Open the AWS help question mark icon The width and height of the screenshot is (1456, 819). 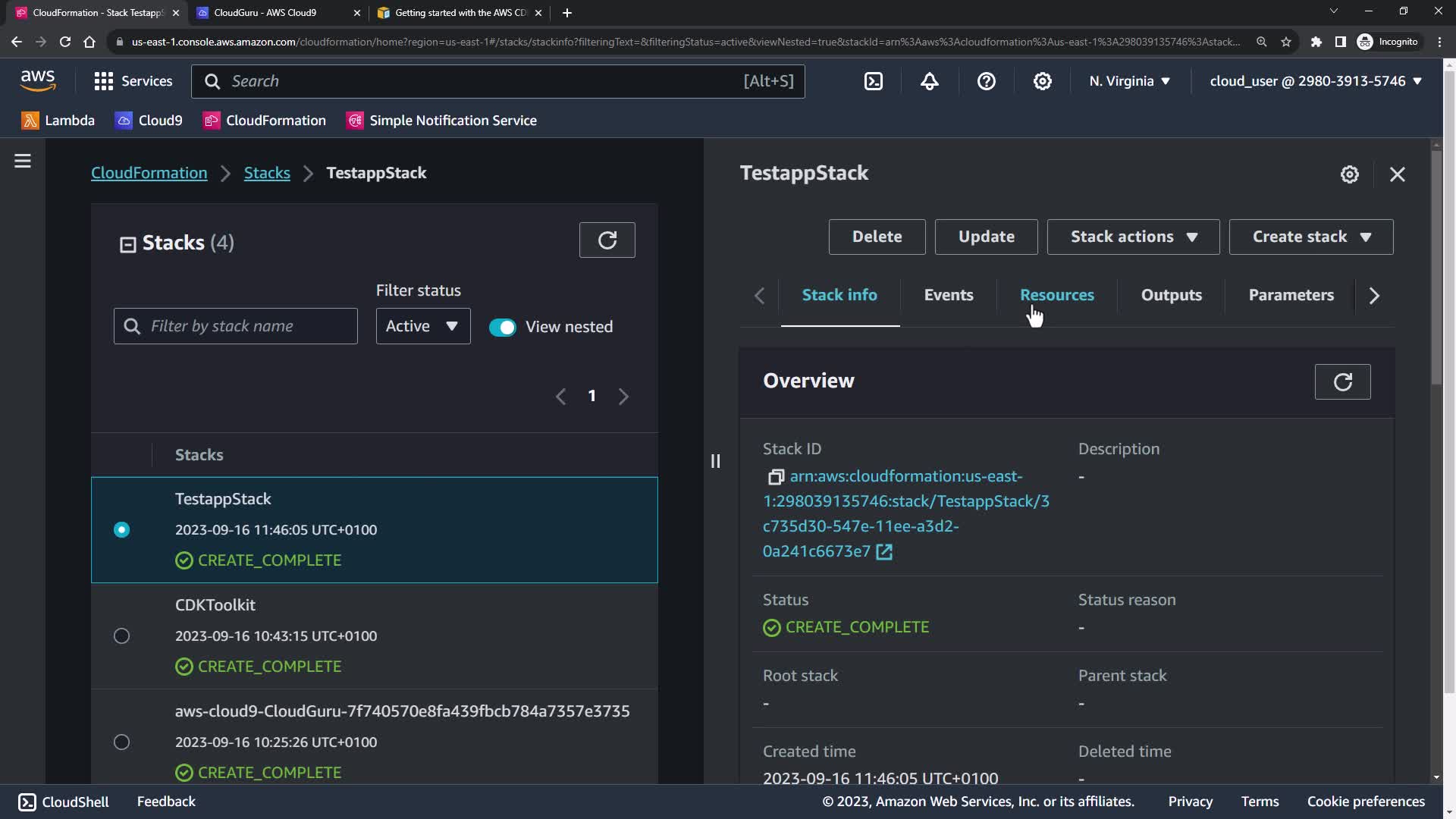(986, 81)
